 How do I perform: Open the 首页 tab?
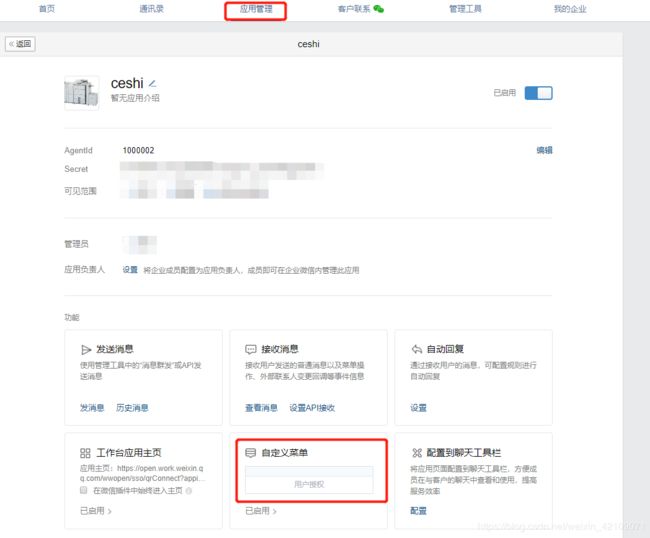click(47, 9)
